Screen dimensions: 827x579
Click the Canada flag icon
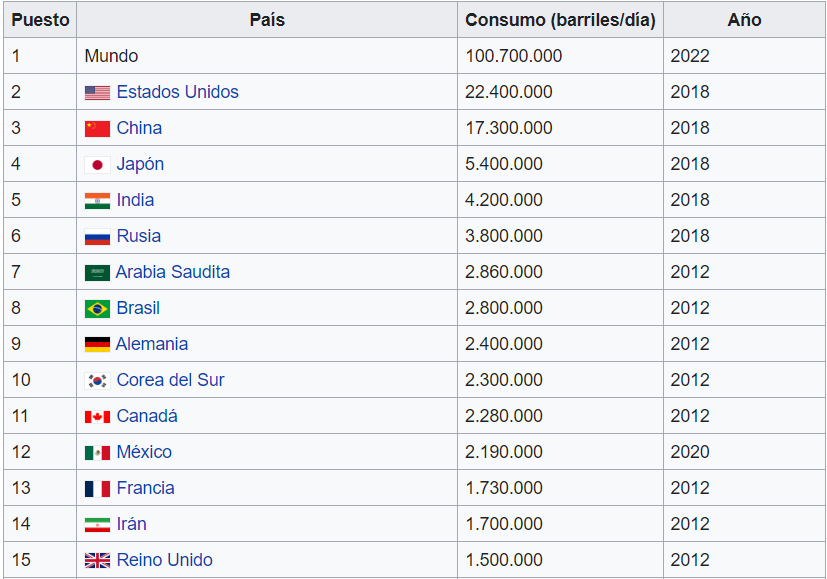96,416
